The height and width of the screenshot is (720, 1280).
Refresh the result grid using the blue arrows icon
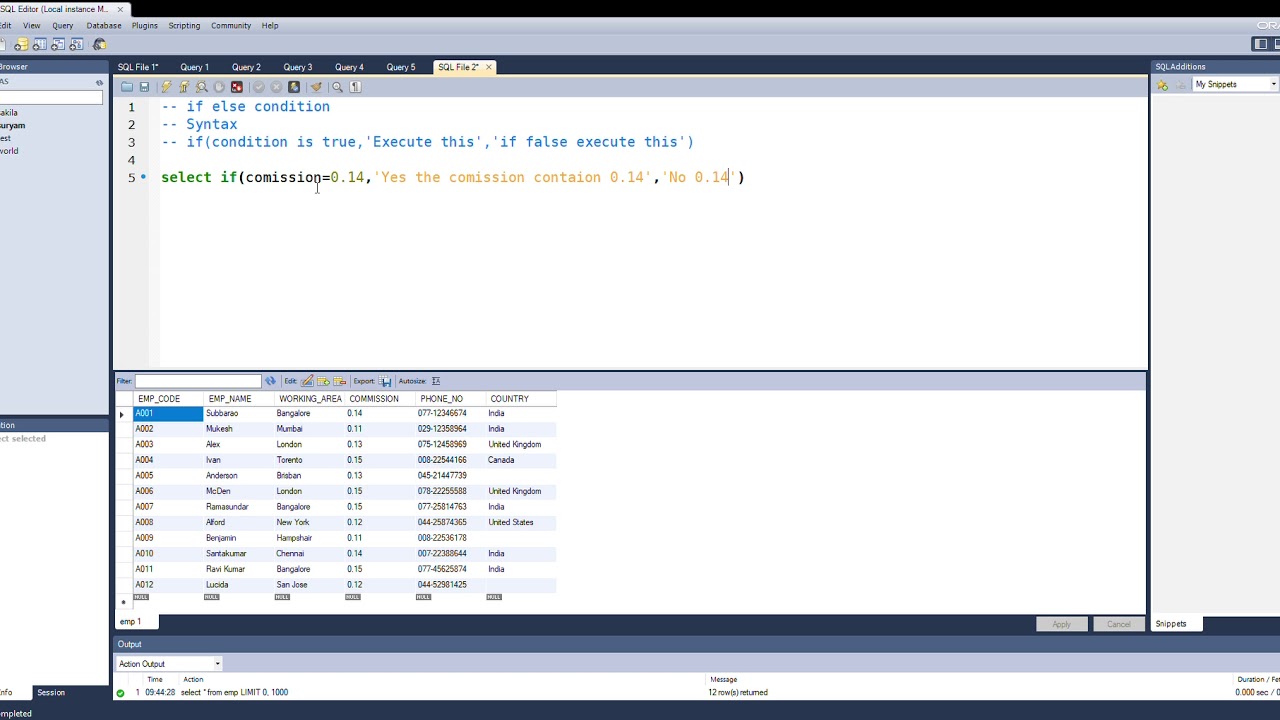[x=270, y=381]
